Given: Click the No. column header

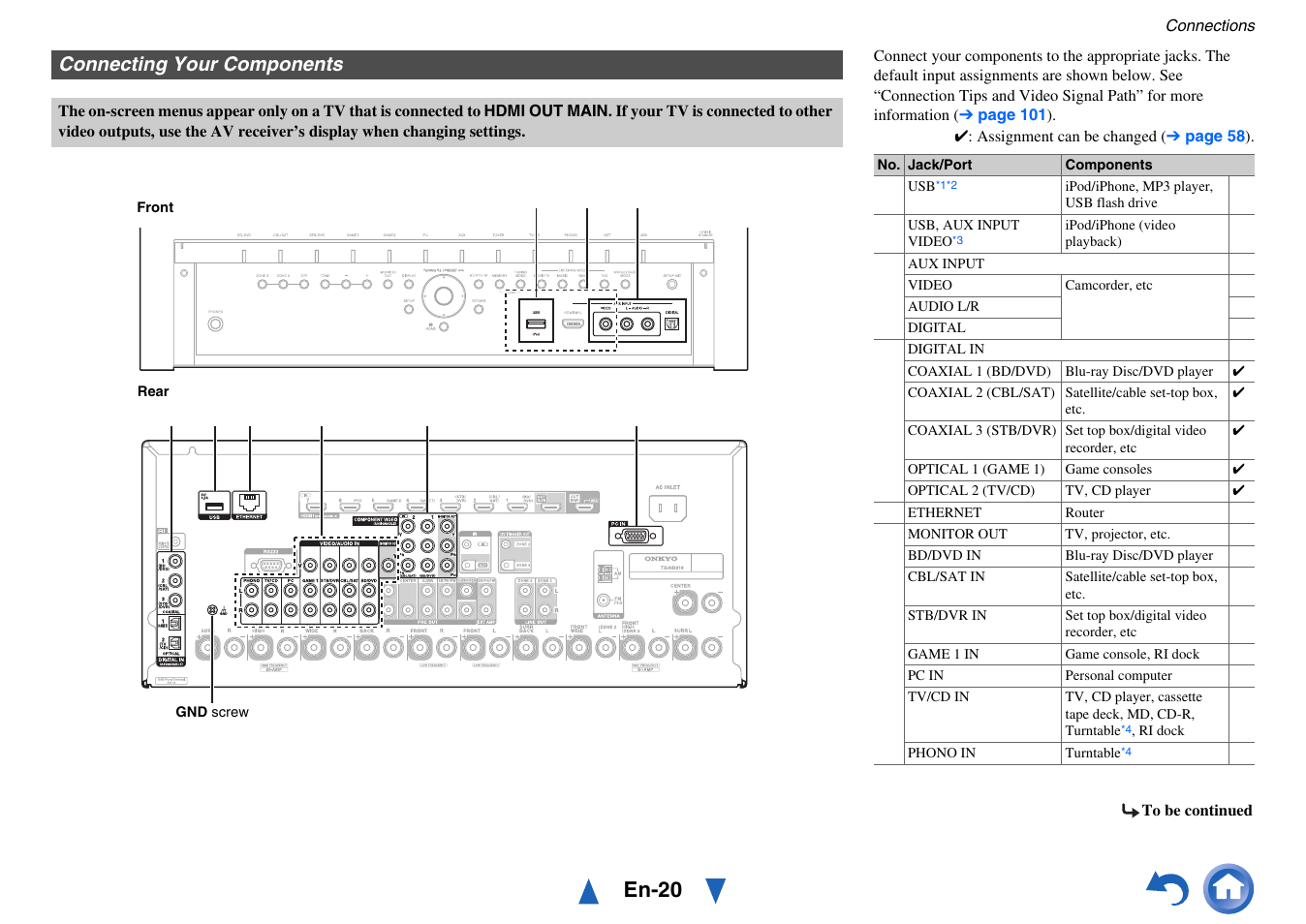Looking at the screenshot, I should pyautogui.click(x=889, y=165).
